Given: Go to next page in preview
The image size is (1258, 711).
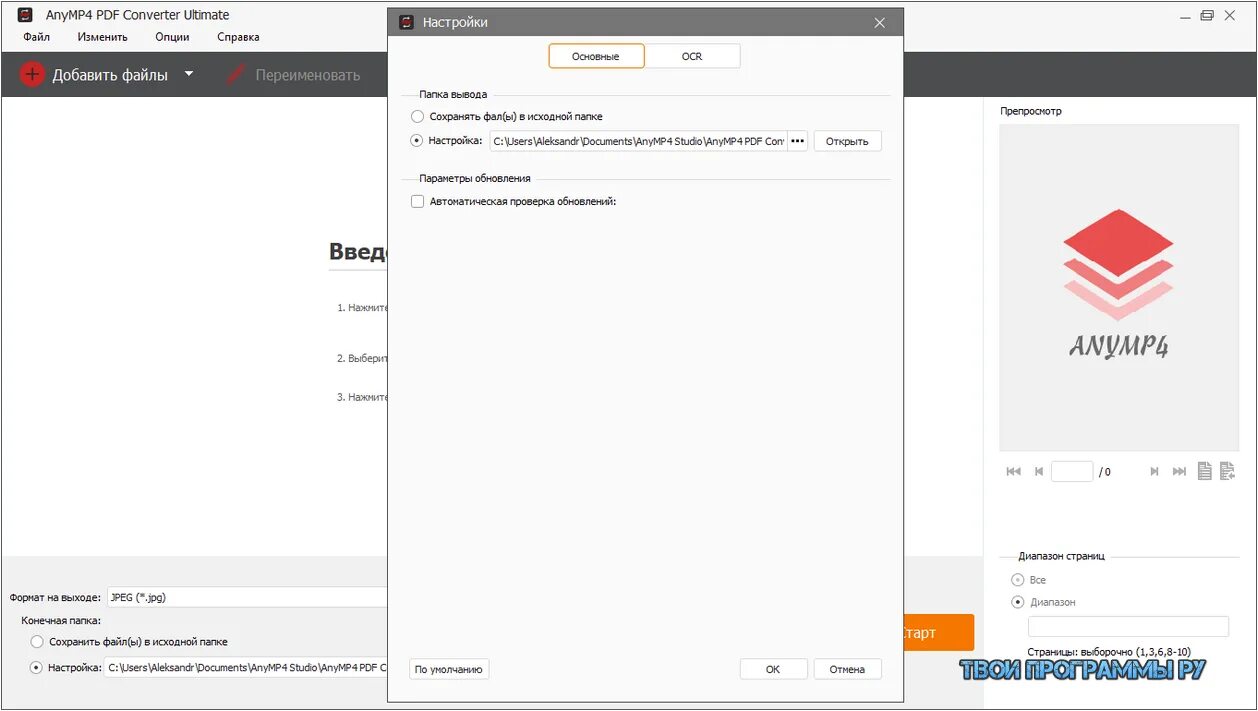Looking at the screenshot, I should tap(1154, 471).
